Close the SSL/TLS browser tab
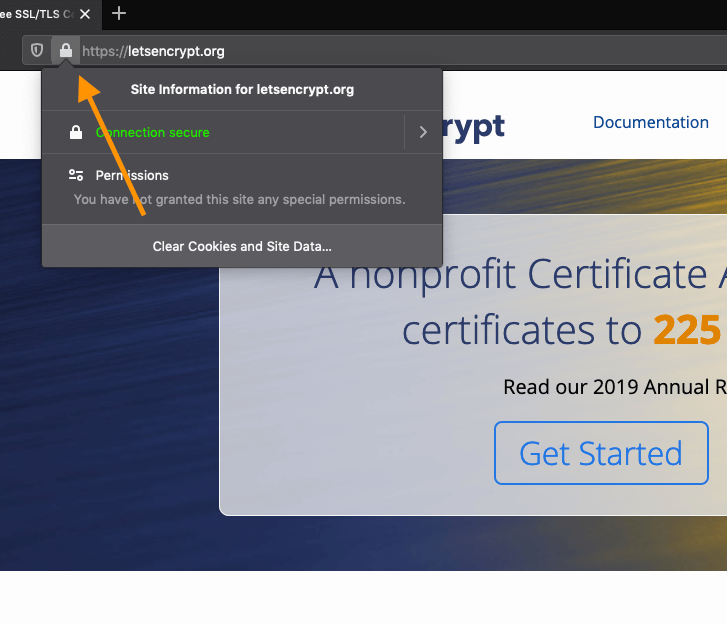Screen dimensions: 727x624 click(84, 14)
